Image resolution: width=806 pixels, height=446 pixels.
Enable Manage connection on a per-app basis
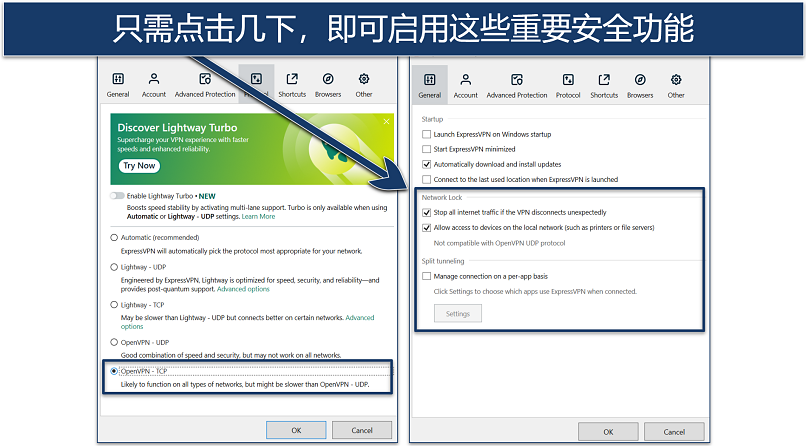tap(426, 276)
